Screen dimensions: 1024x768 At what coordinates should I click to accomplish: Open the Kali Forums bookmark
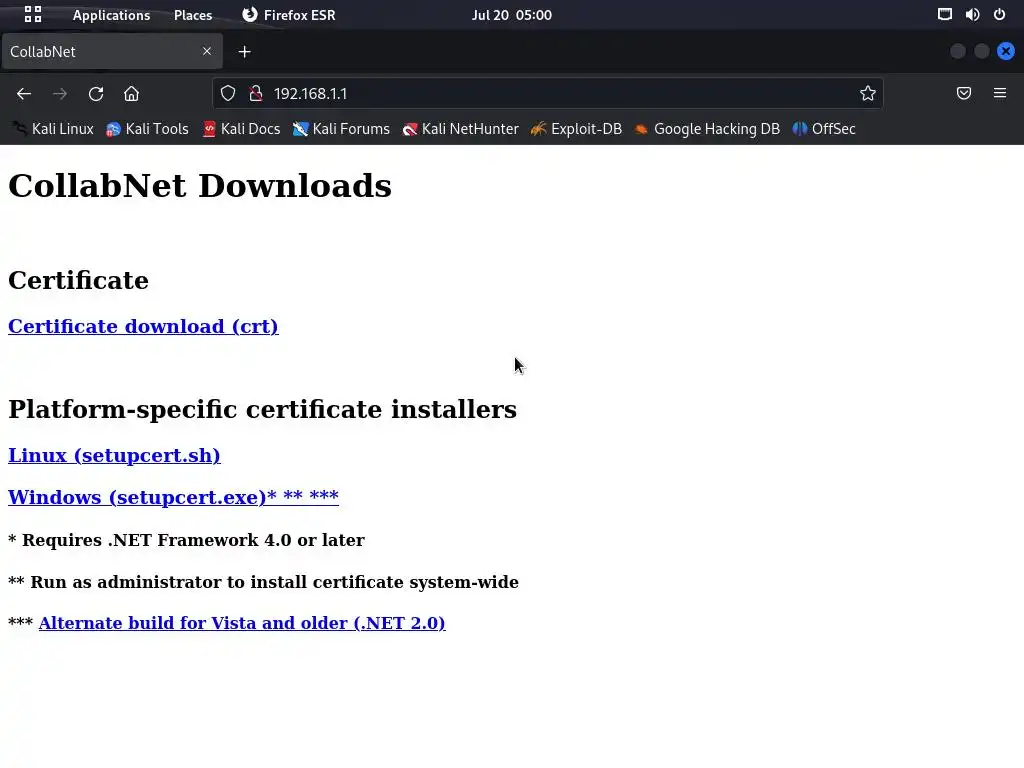point(341,129)
